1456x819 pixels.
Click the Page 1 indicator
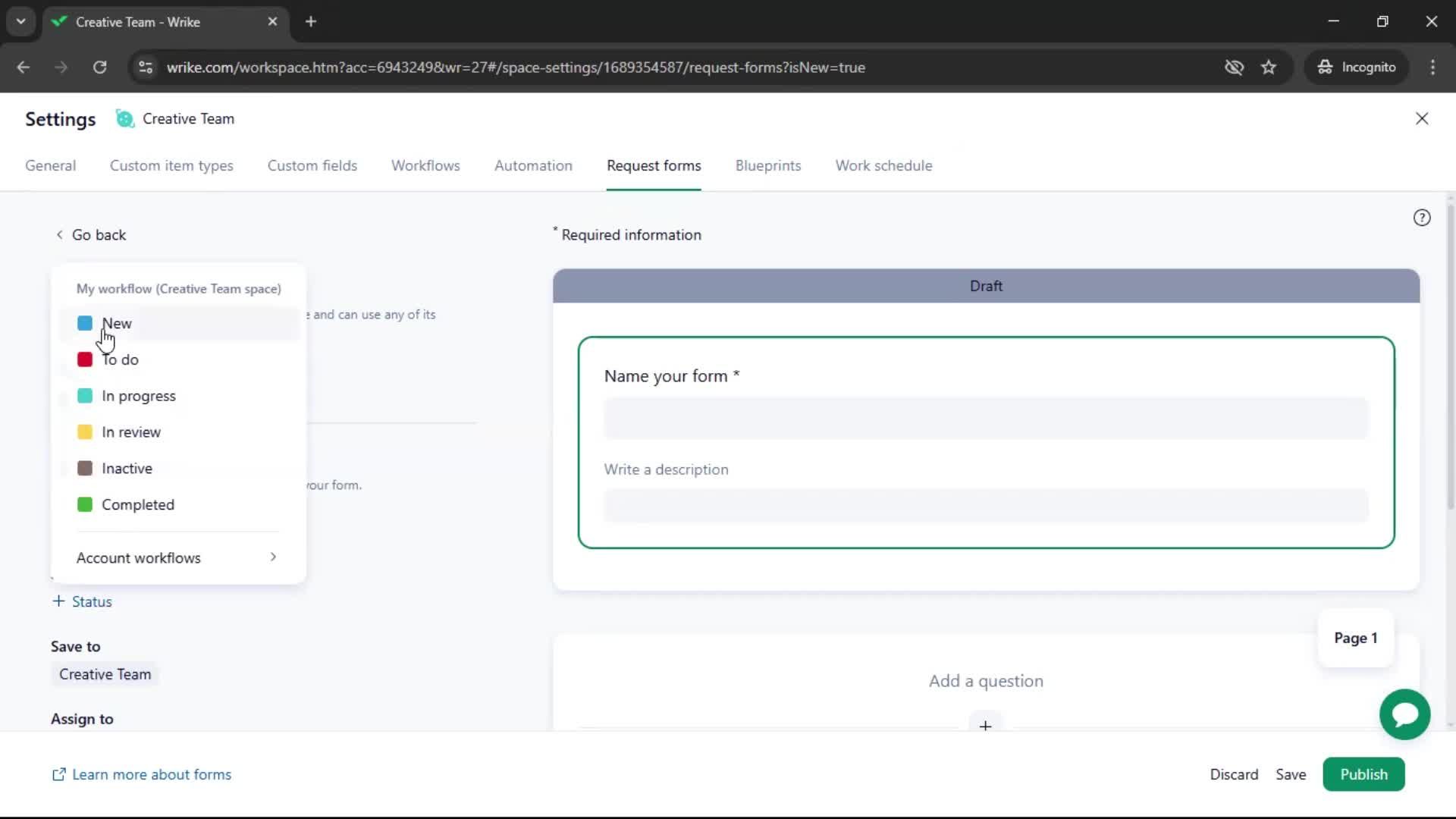pyautogui.click(x=1356, y=639)
